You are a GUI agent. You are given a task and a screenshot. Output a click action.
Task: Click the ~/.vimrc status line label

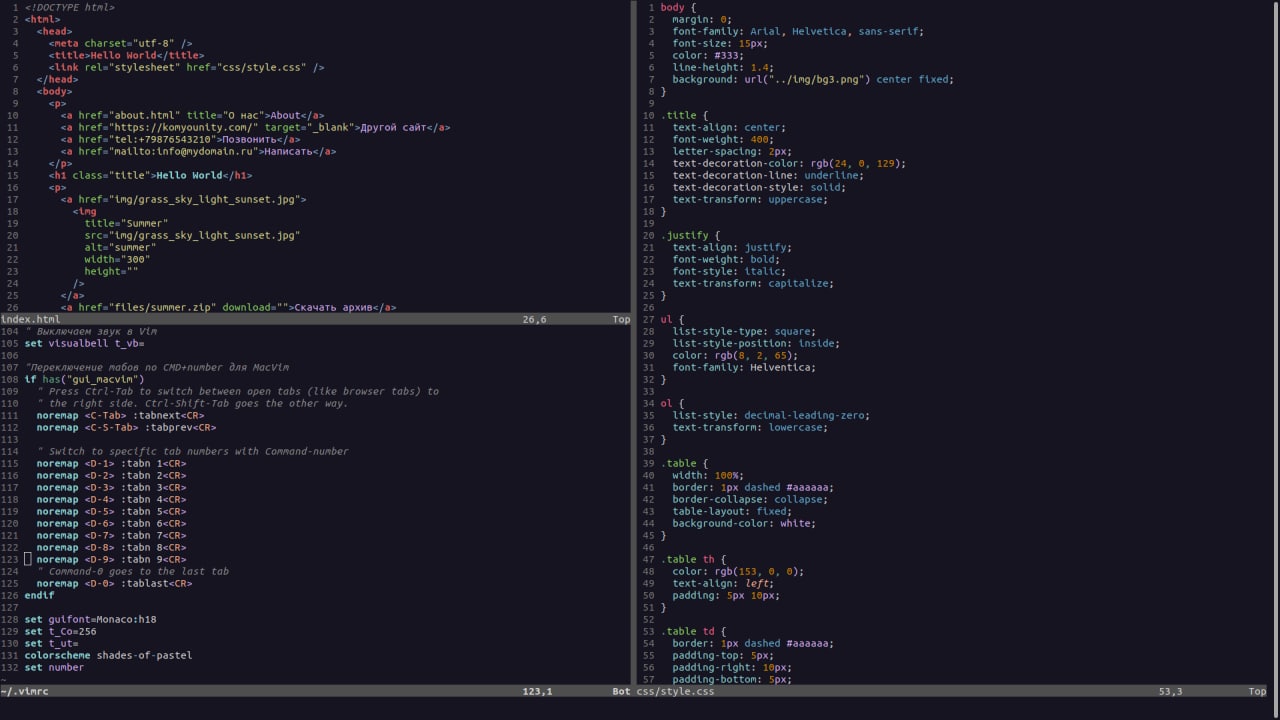tap(24, 691)
